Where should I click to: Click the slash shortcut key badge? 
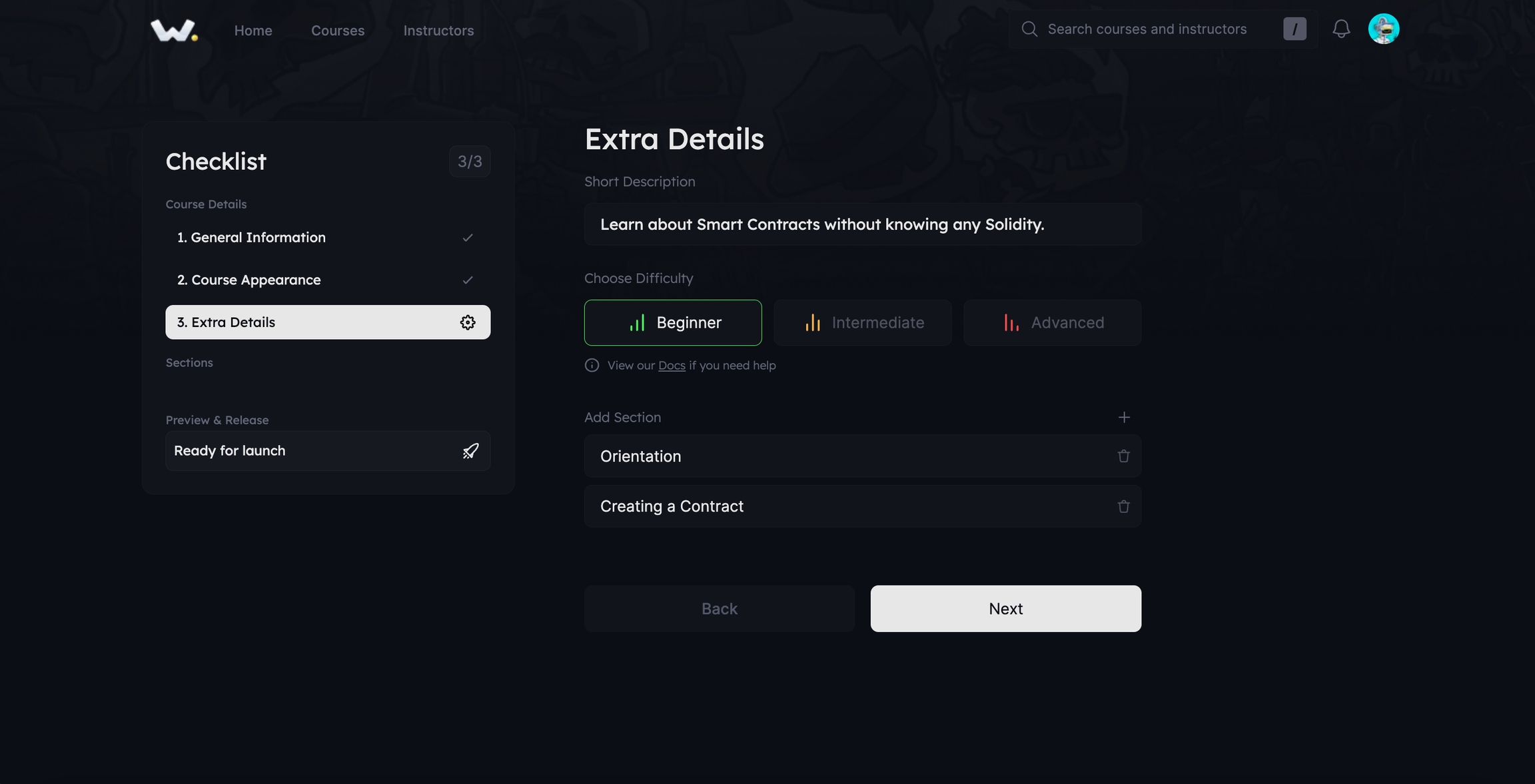tap(1294, 29)
